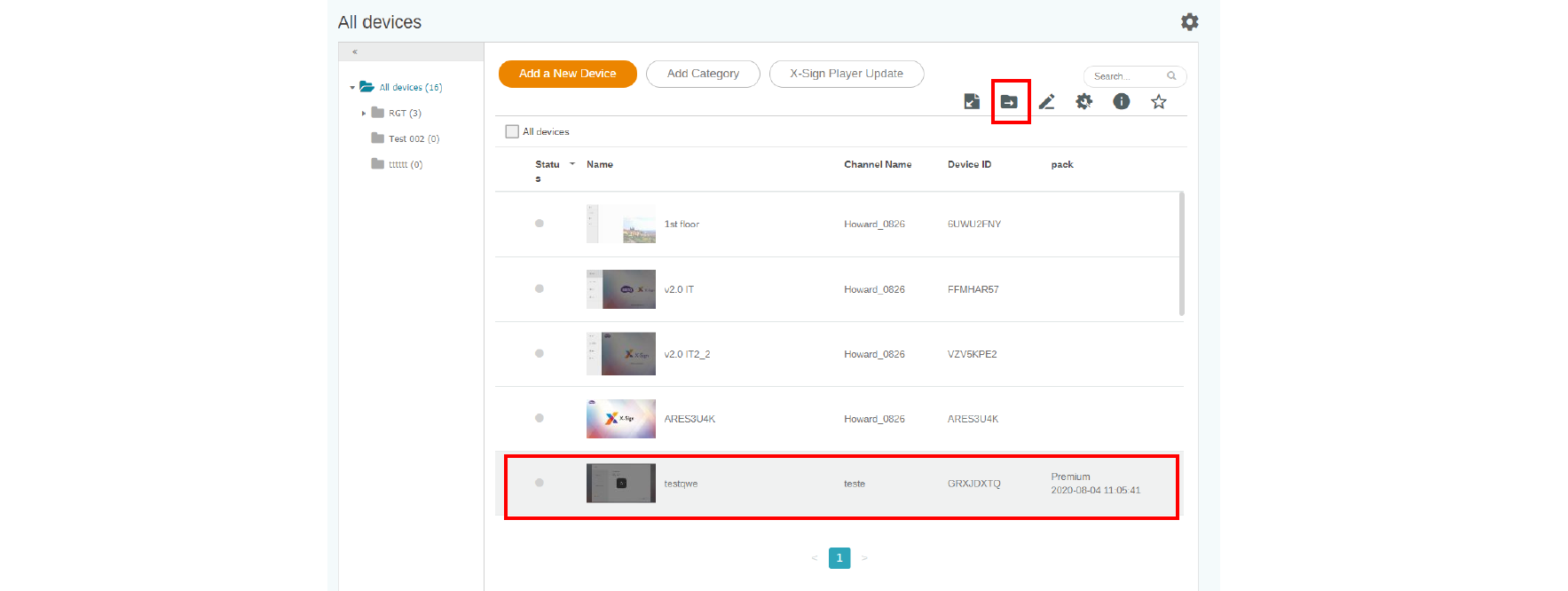Viewport: 1568px width, 591px height.
Task: Open the Status column sort dropdown
Action: click(572, 164)
